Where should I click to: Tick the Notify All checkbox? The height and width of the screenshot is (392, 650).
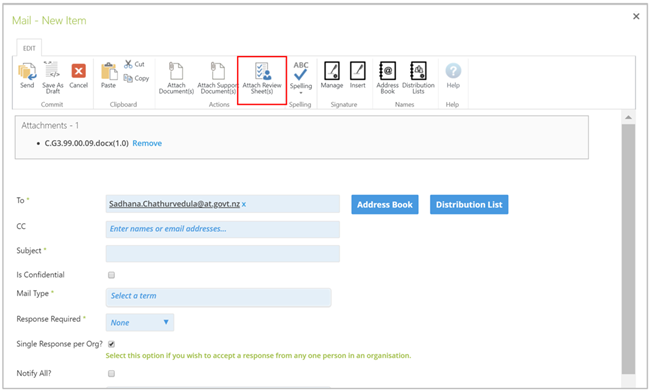(111, 374)
